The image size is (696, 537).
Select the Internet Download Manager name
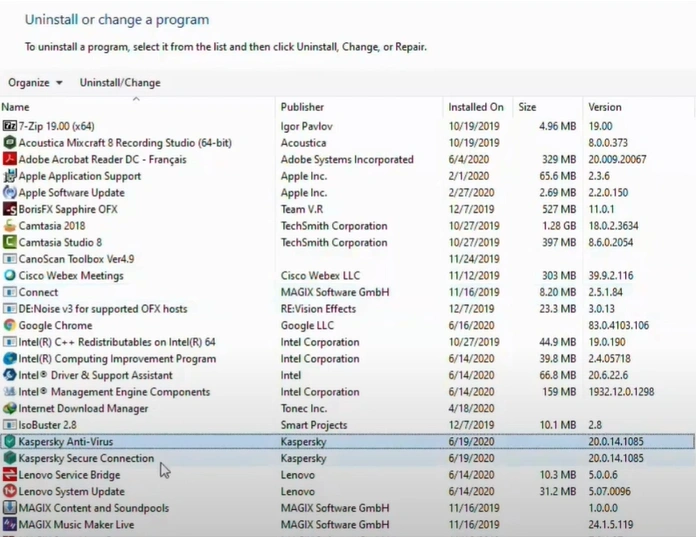tap(83, 408)
